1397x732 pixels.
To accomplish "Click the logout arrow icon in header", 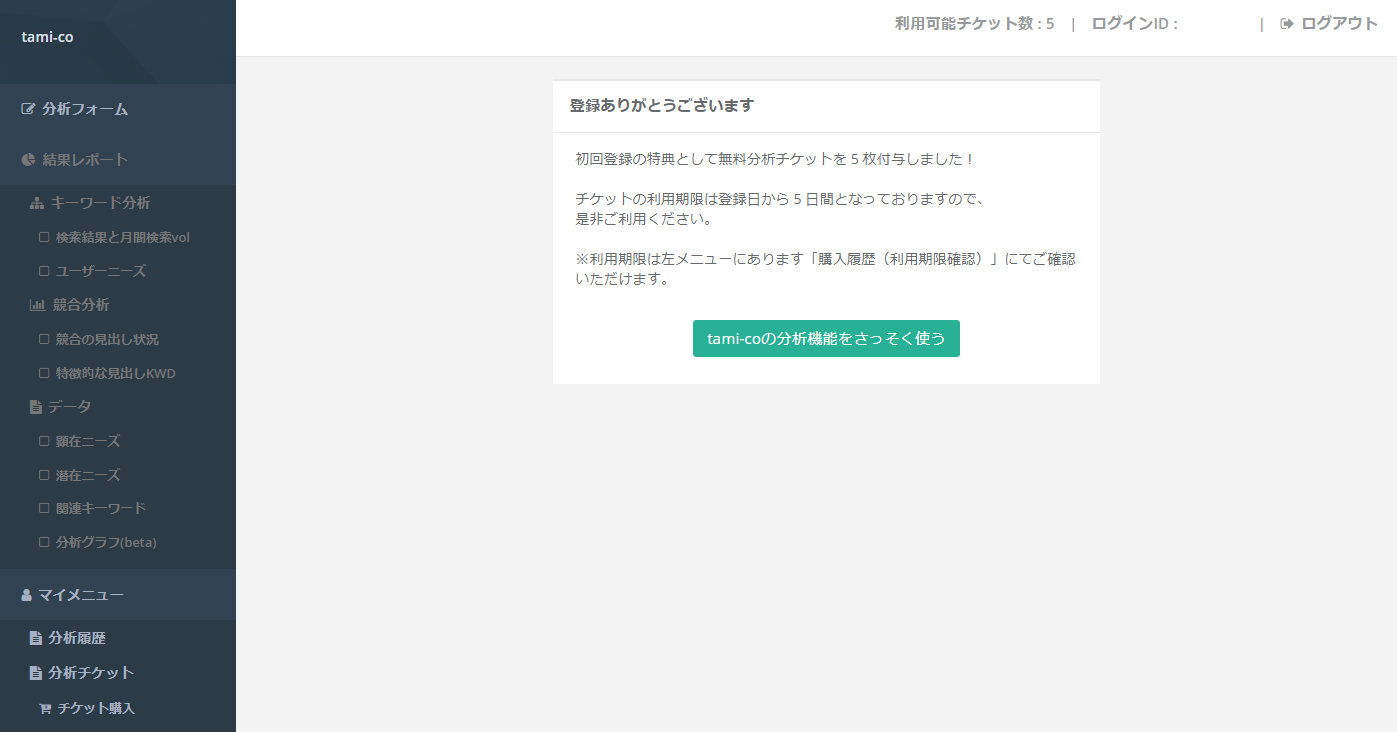I will 1287,24.
